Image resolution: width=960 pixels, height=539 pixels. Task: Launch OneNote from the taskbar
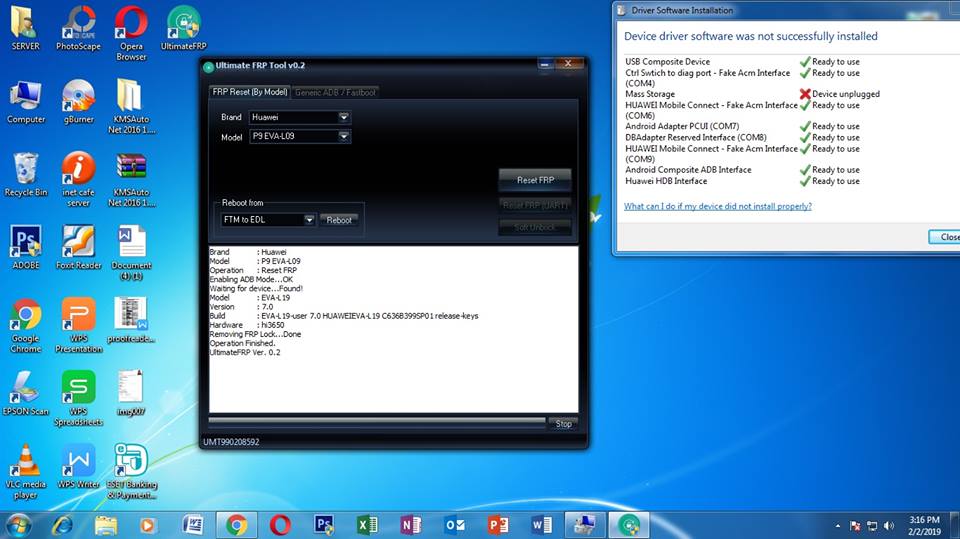(x=411, y=526)
